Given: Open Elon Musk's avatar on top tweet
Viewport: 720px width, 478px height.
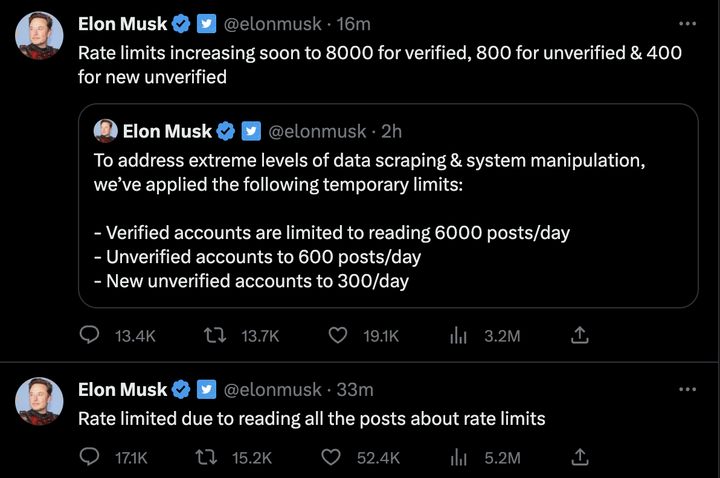Looking at the screenshot, I should tap(40, 37).
